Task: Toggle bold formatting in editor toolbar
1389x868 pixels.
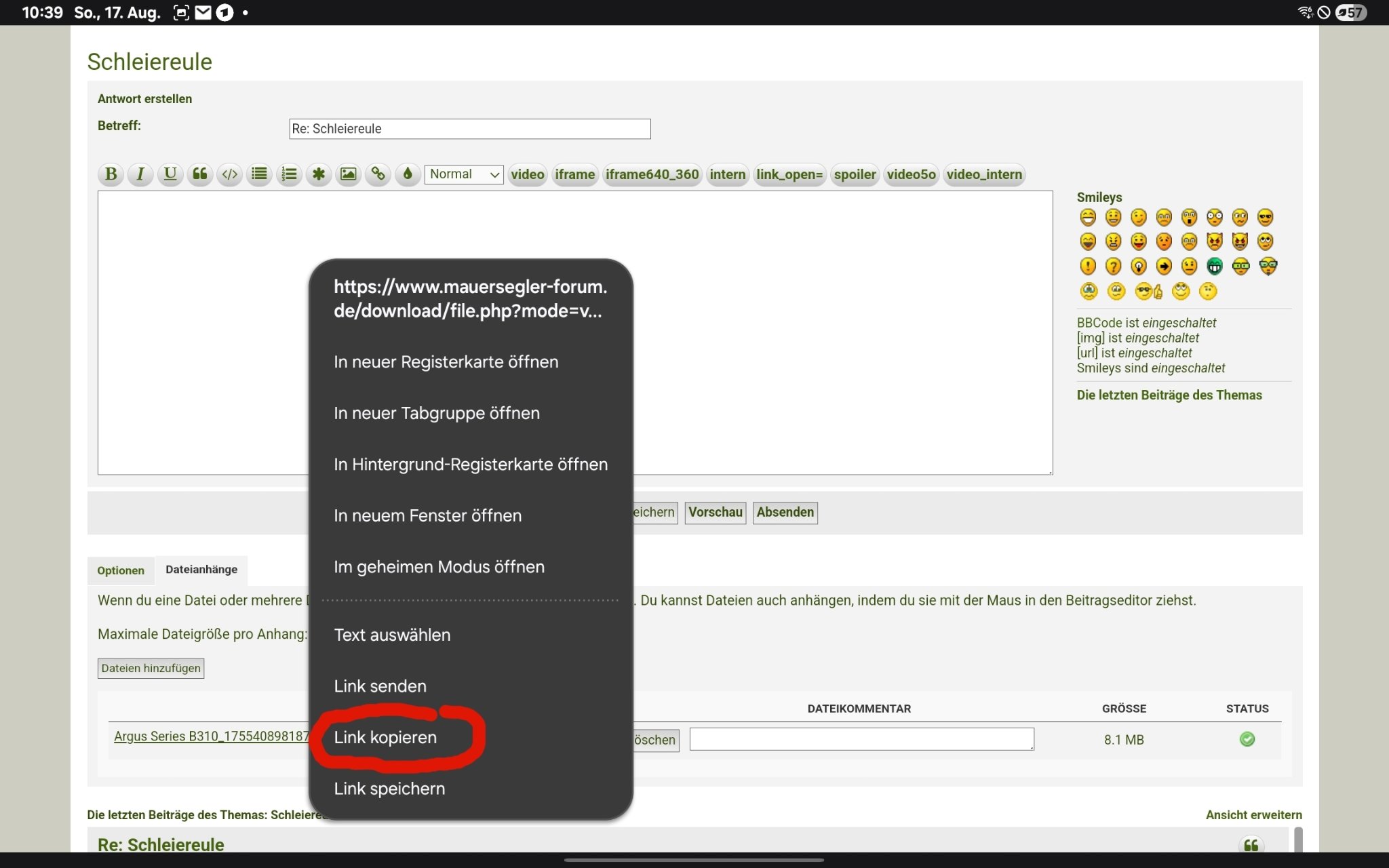Action: (111, 174)
